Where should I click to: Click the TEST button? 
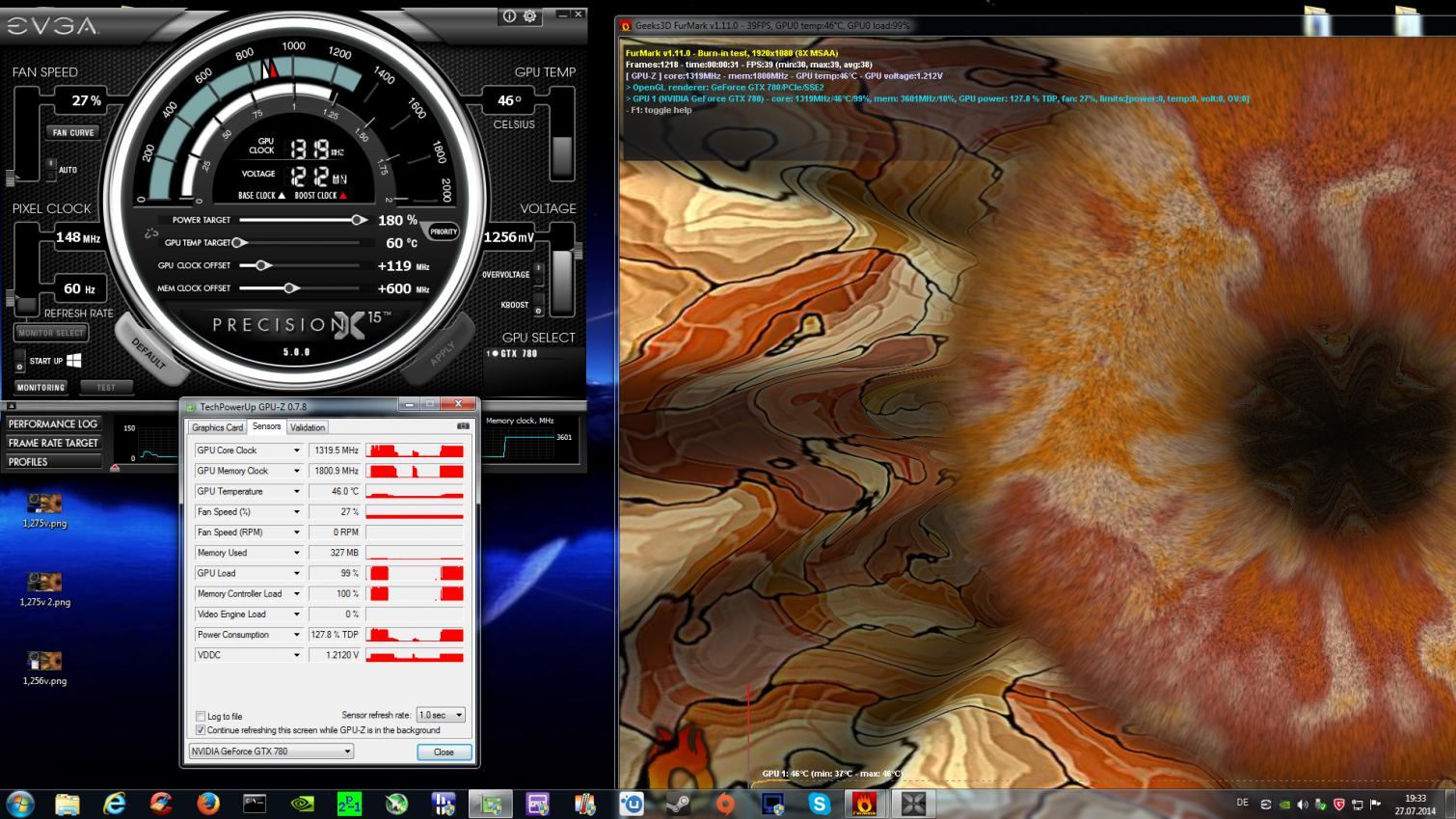pyautogui.click(x=106, y=387)
